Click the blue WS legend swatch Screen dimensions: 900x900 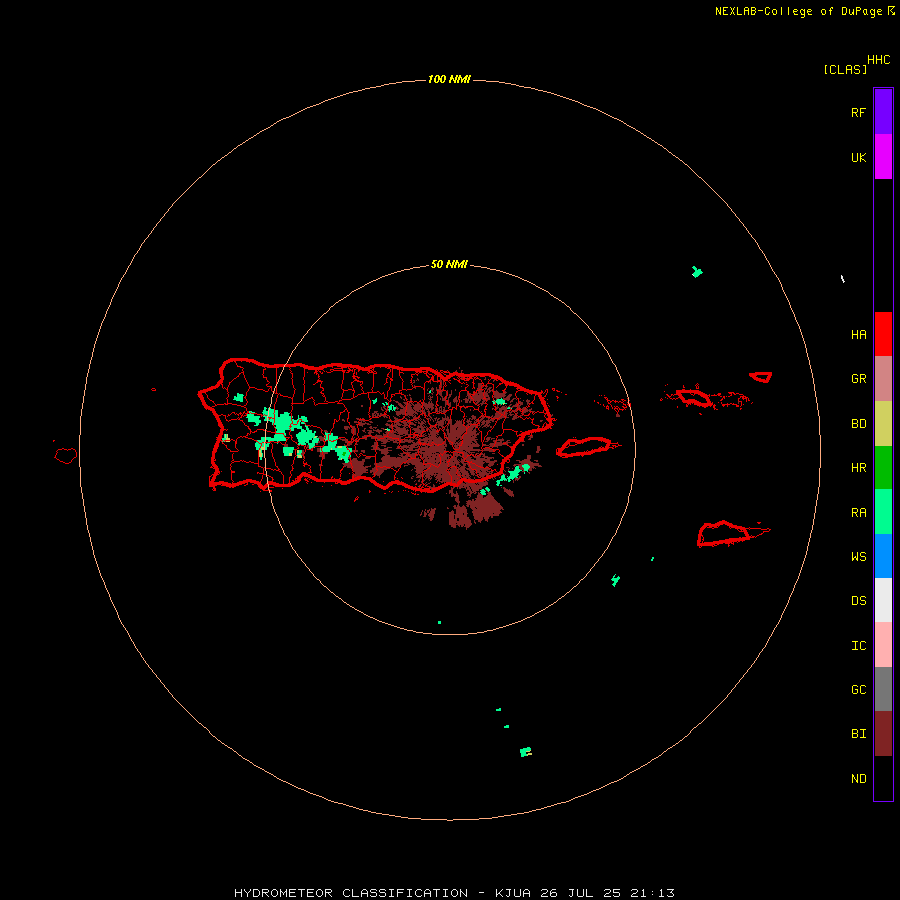click(x=883, y=556)
